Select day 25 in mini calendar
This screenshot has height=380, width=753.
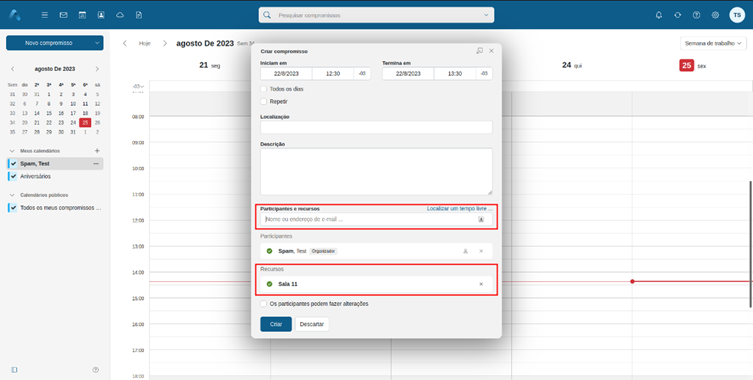point(85,123)
